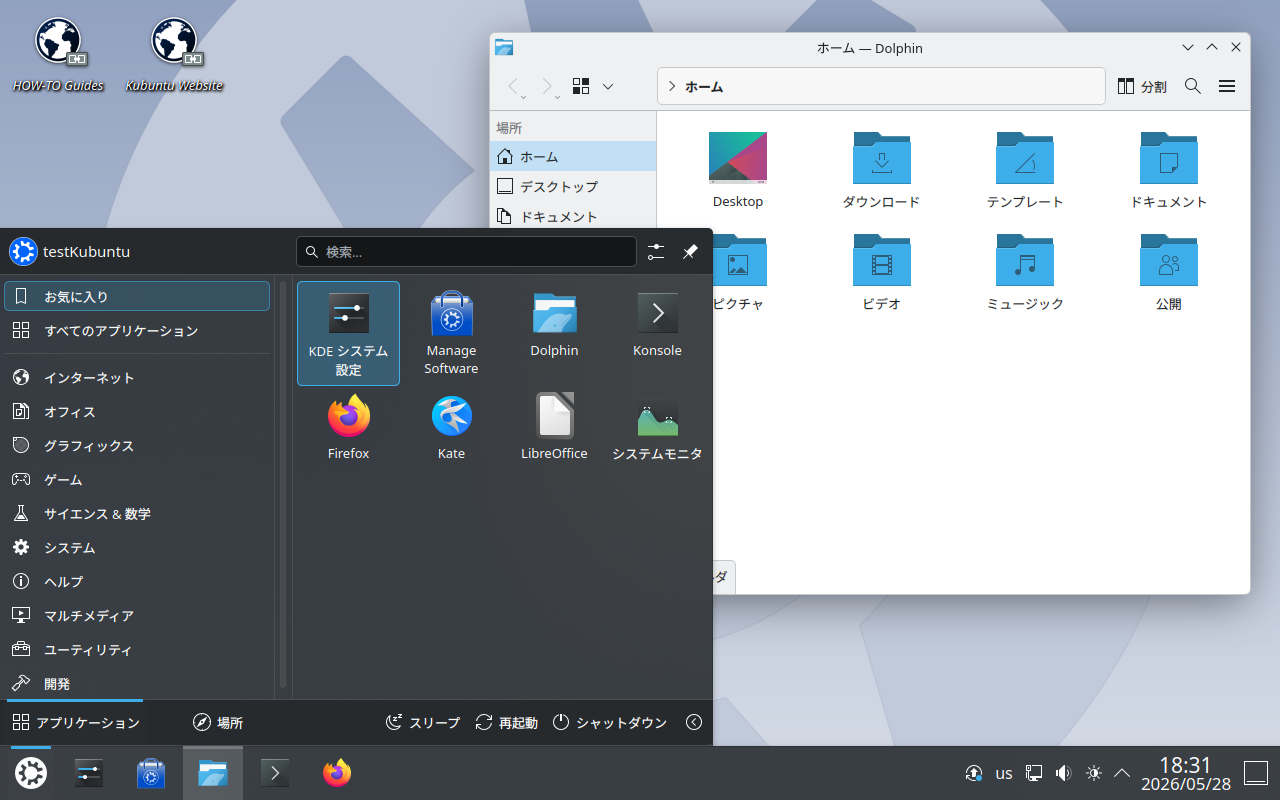Viewport: 1280px width, 800px height.
Task: Click the Konsole icon on the taskbar
Action: pyautogui.click(x=275, y=773)
